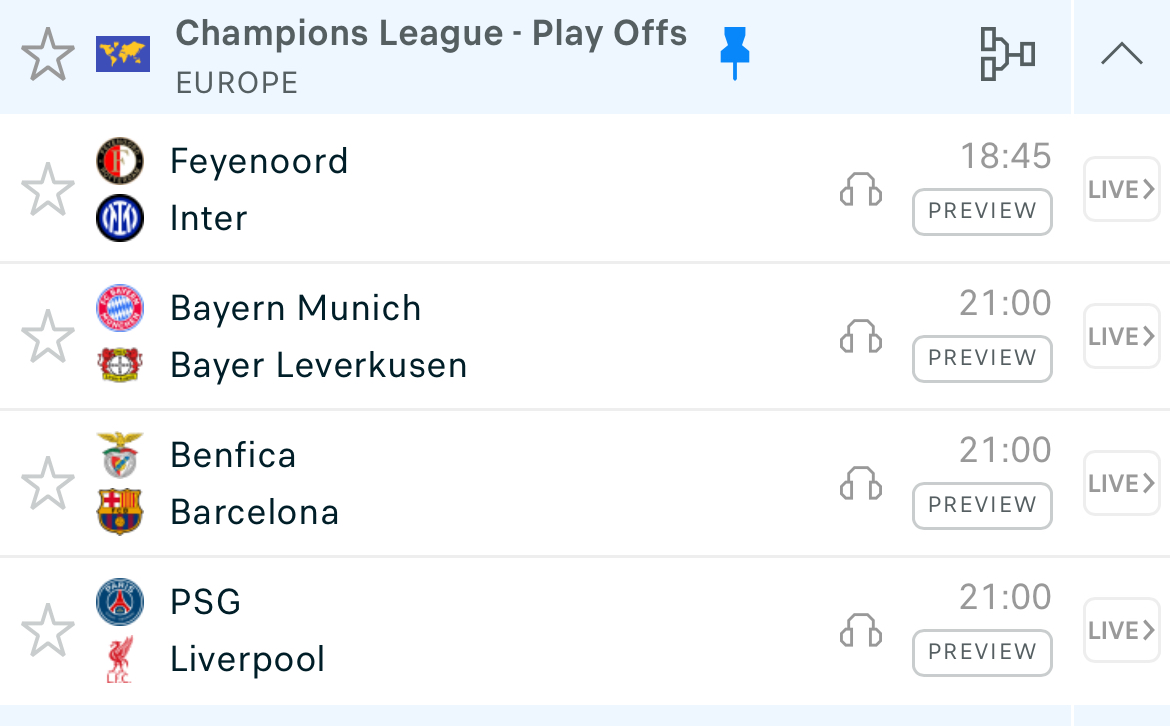
Task: Listen to Benfica vs Barcelona audio
Action: coord(860,483)
